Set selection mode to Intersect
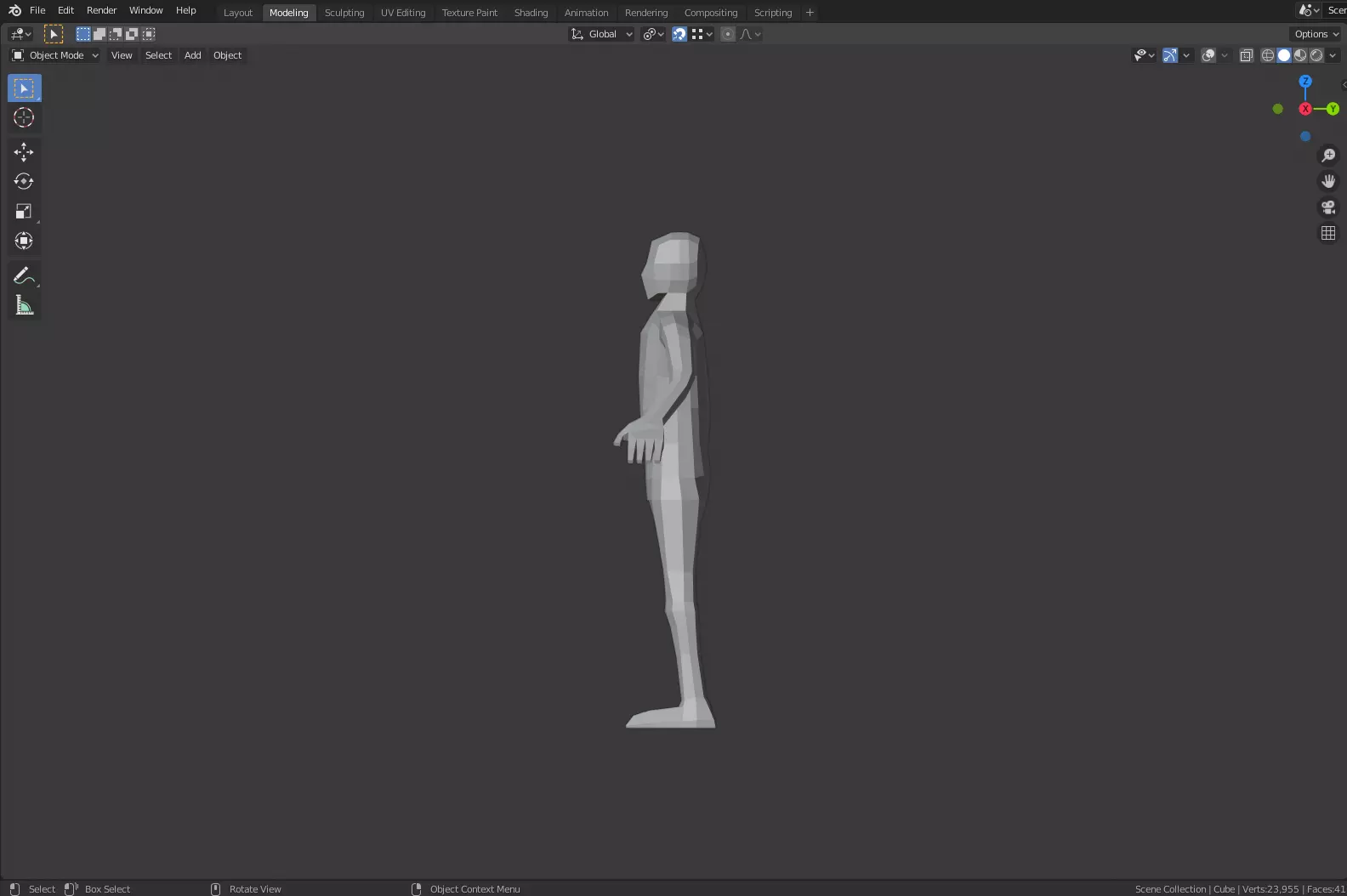The height and width of the screenshot is (896, 1347). (x=148, y=34)
